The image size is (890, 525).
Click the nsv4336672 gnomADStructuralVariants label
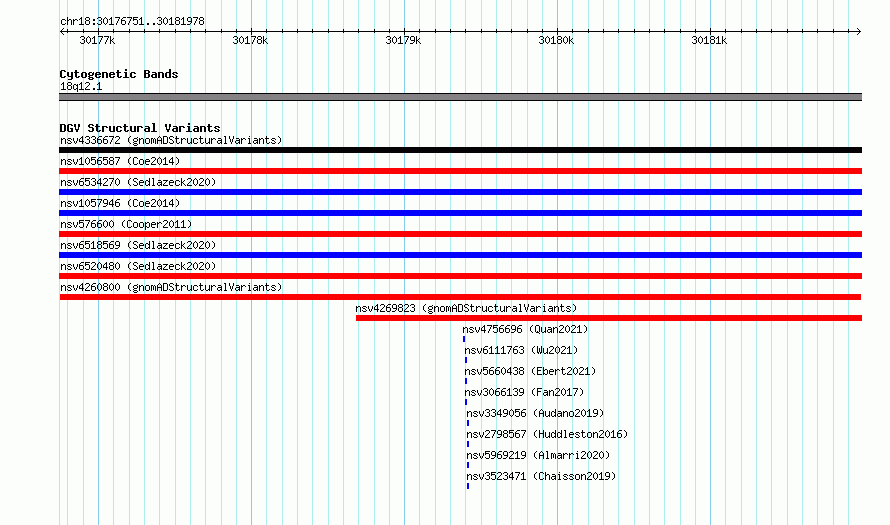pyautogui.click(x=171, y=140)
